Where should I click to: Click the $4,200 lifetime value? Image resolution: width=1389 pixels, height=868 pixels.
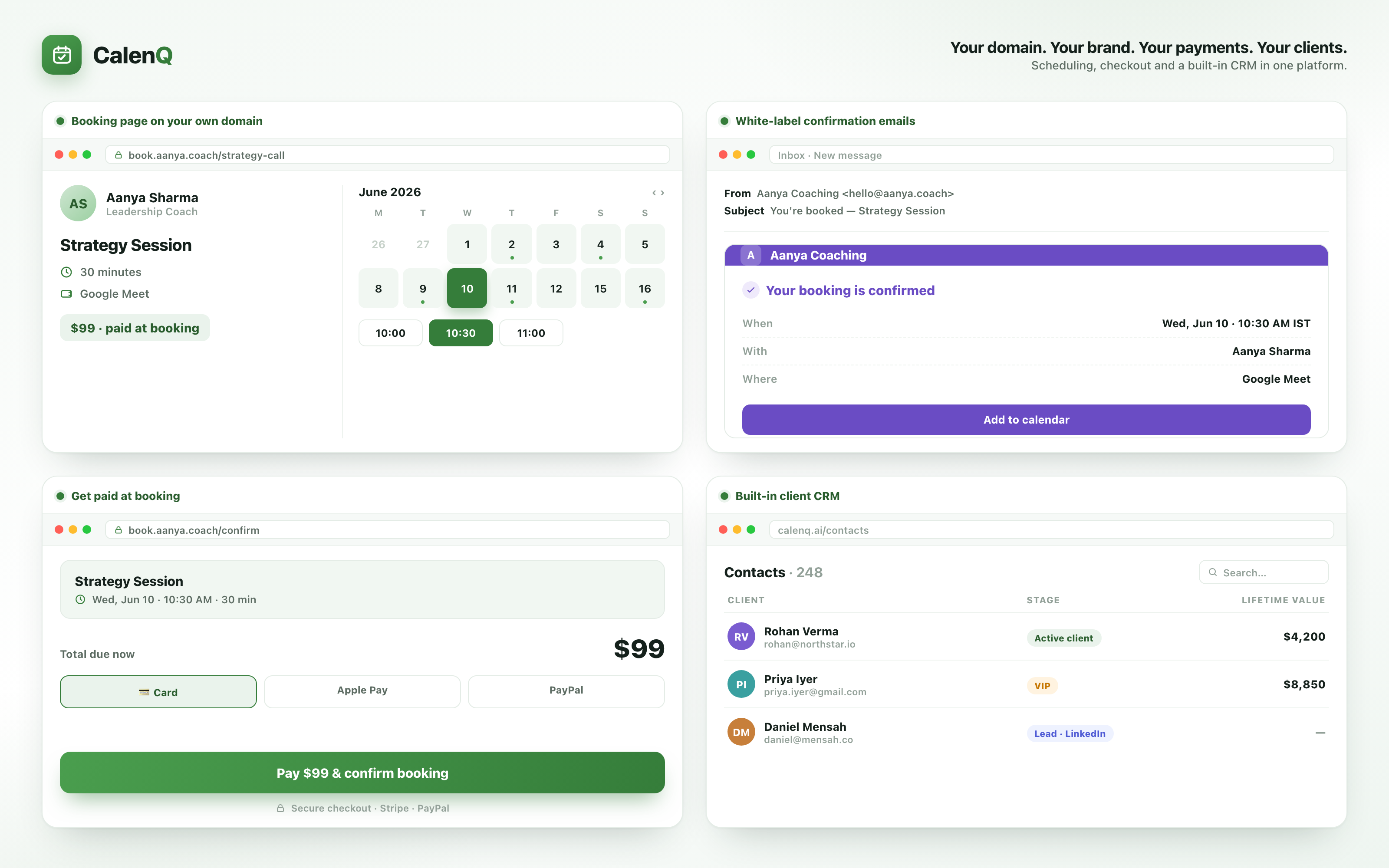tap(1304, 637)
